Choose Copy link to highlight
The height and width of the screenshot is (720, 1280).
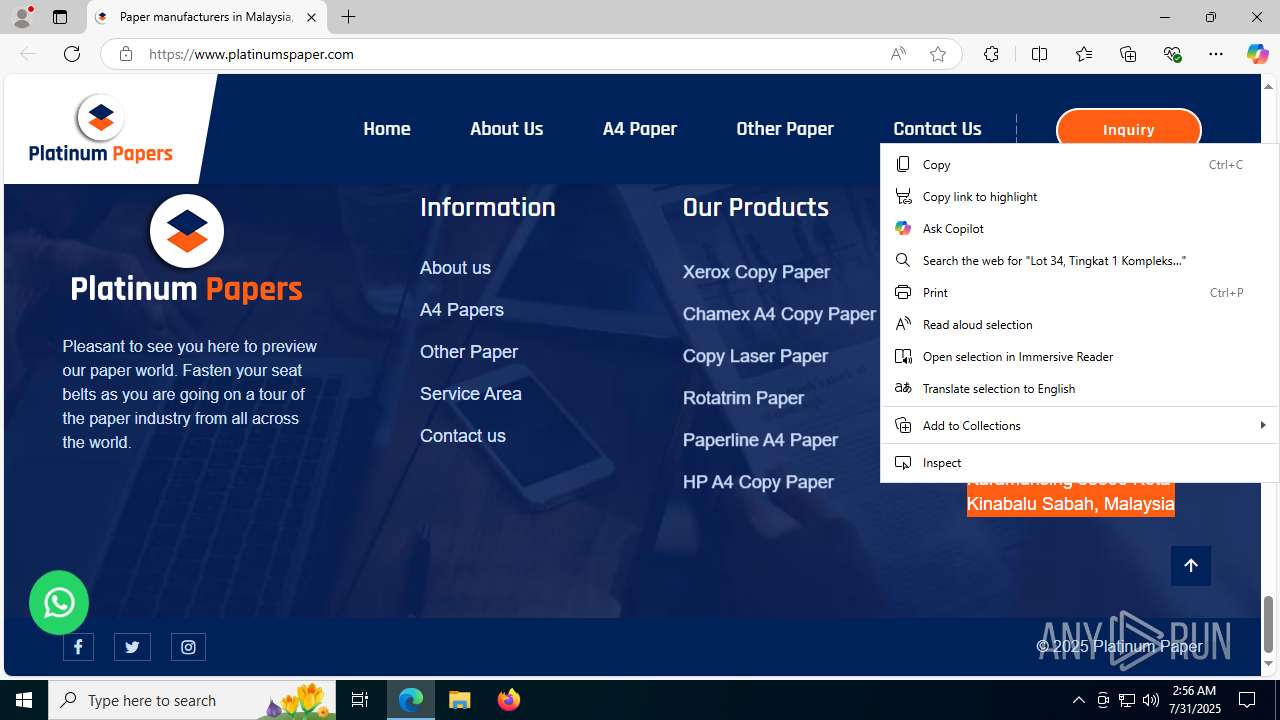[x=1080, y=196]
